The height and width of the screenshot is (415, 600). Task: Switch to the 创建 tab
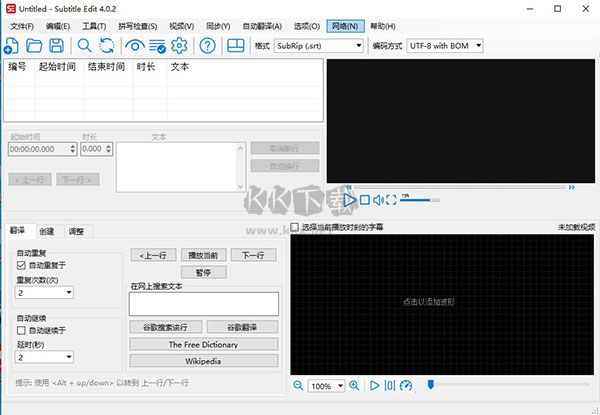click(x=47, y=231)
